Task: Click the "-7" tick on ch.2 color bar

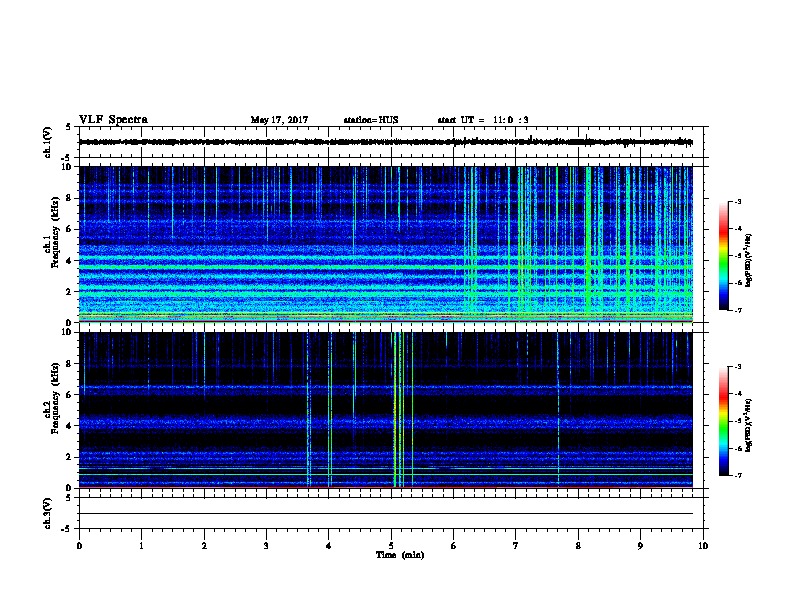Action: pos(737,475)
